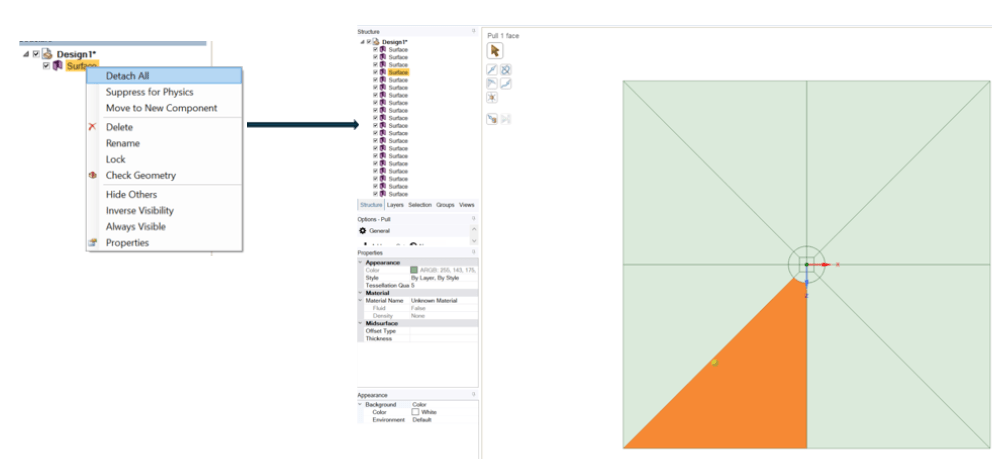
Task: Toggle the Design1 checkbox in left tree
Action: point(36,53)
